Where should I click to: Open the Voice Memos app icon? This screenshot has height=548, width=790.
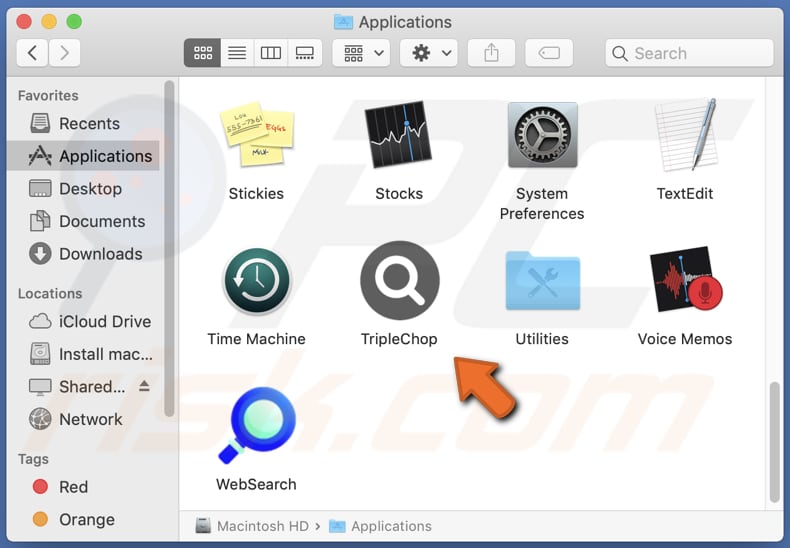click(686, 280)
